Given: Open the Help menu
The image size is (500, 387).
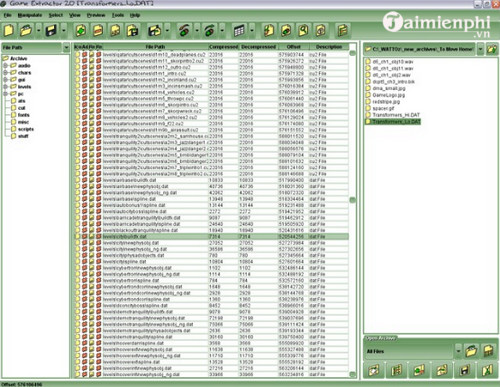Looking at the screenshot, I should point(135,15).
